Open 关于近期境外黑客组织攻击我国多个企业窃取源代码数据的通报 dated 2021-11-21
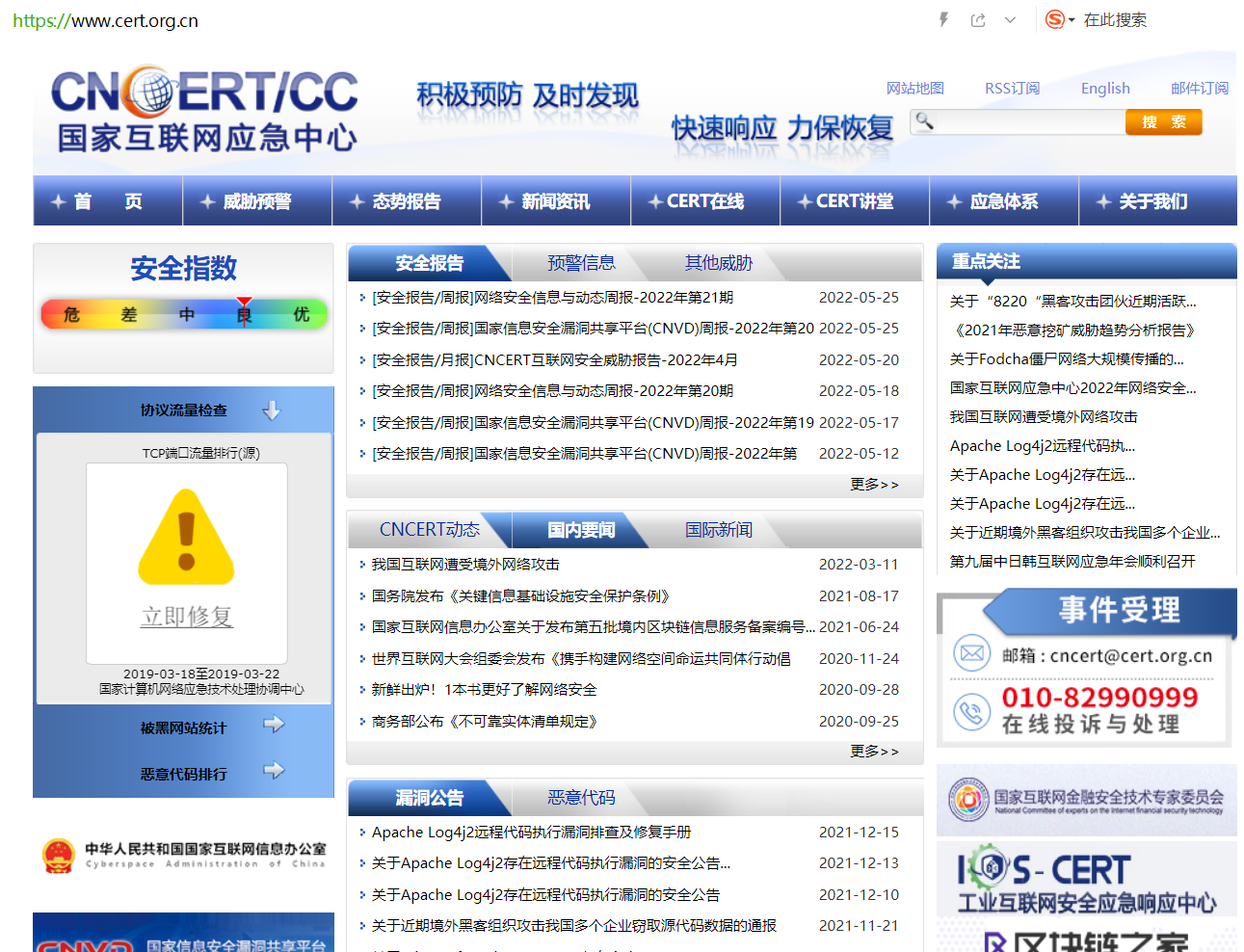This screenshot has width=1244, height=952. (x=574, y=926)
